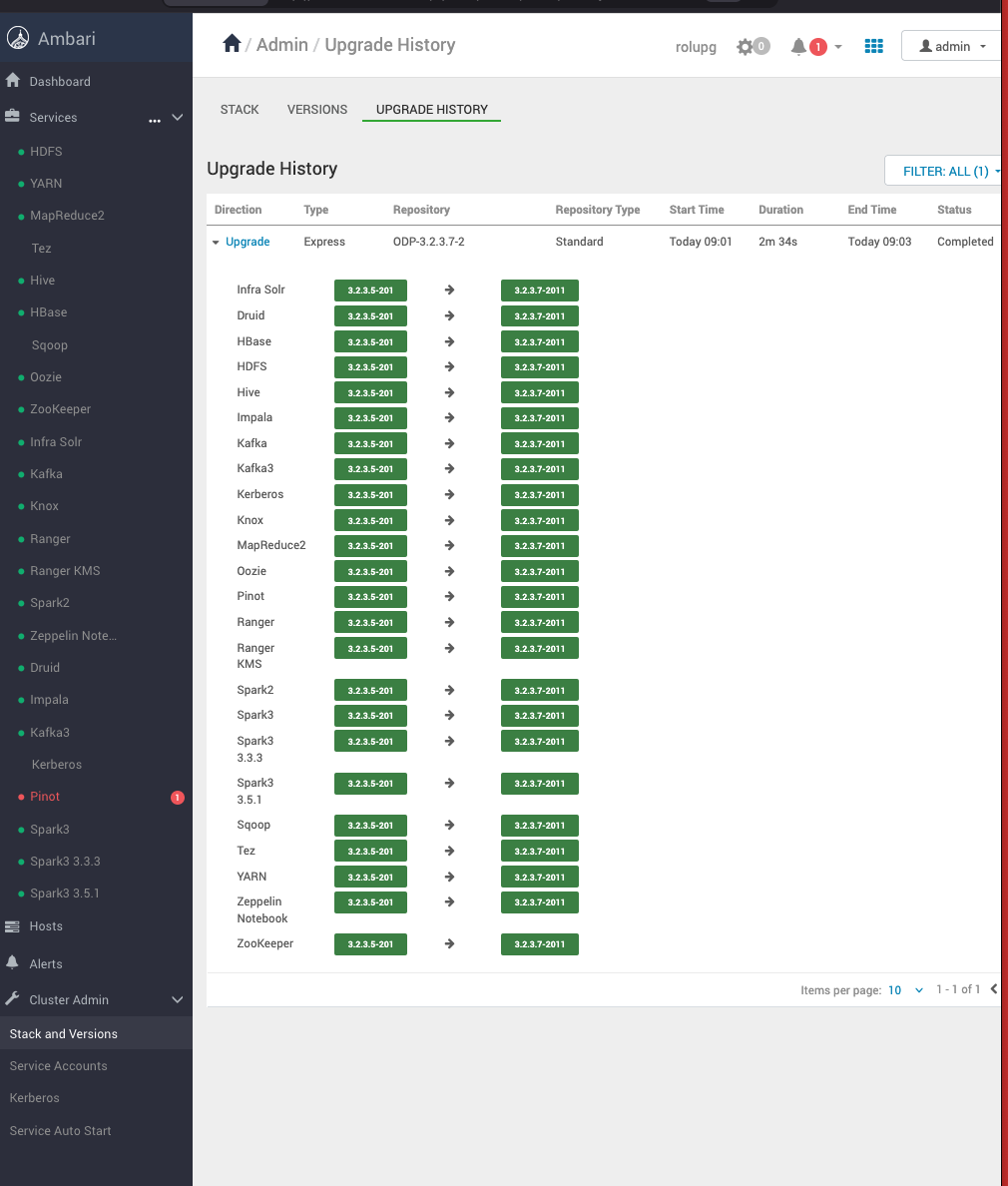Open the Kafka3 sidebar service
This screenshot has width=1008, height=1186.
pos(50,732)
